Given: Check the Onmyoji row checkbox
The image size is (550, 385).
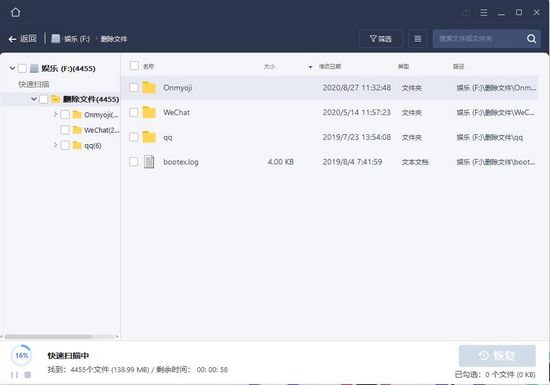Looking at the screenshot, I should [134, 87].
